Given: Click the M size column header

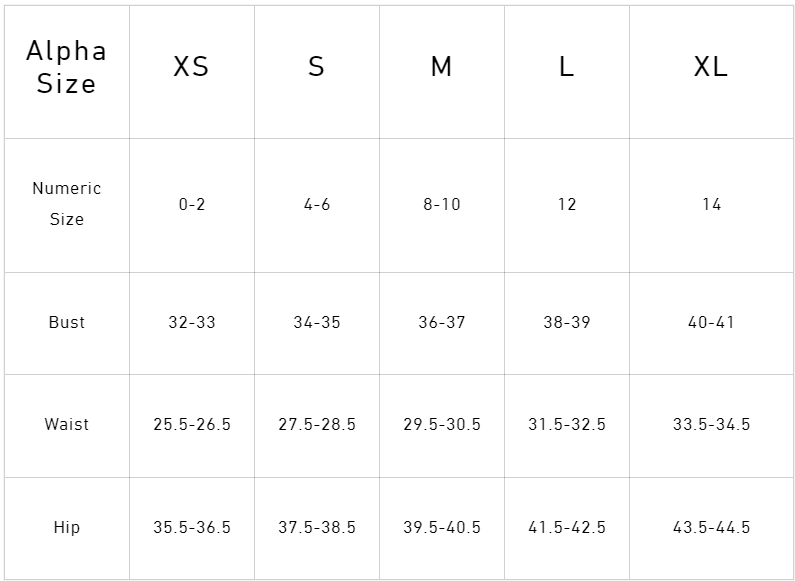Looking at the screenshot, I should pyautogui.click(x=441, y=68).
